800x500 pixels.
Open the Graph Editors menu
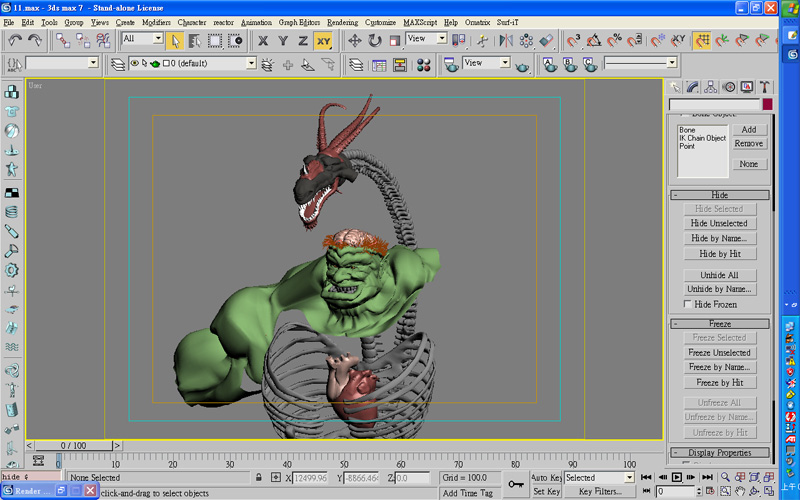tap(299, 22)
